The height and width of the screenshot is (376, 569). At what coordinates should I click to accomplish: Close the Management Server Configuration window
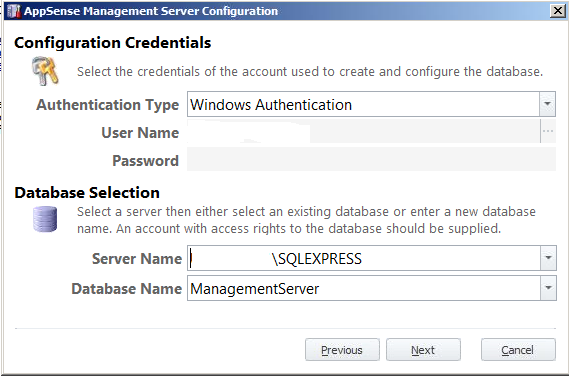[x=558, y=11]
